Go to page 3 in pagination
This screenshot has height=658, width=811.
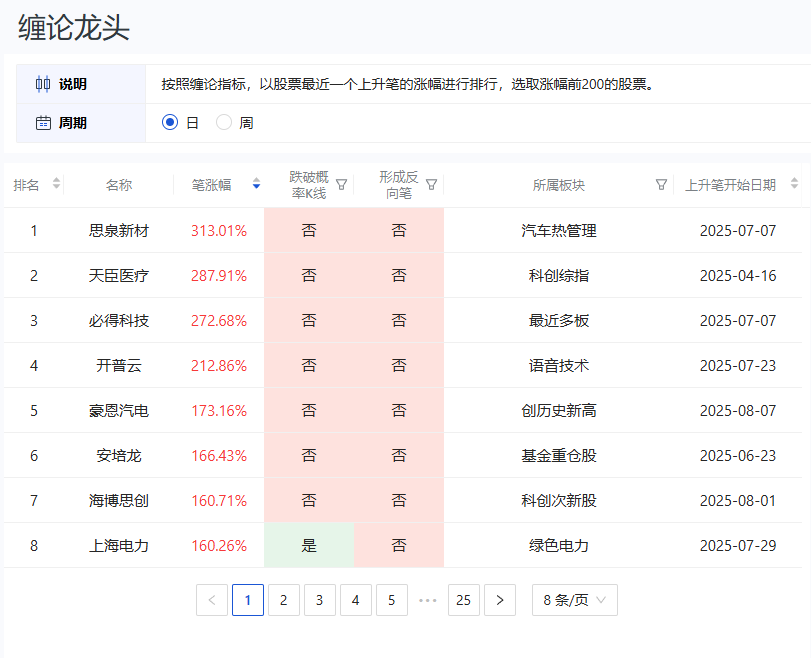click(x=320, y=600)
